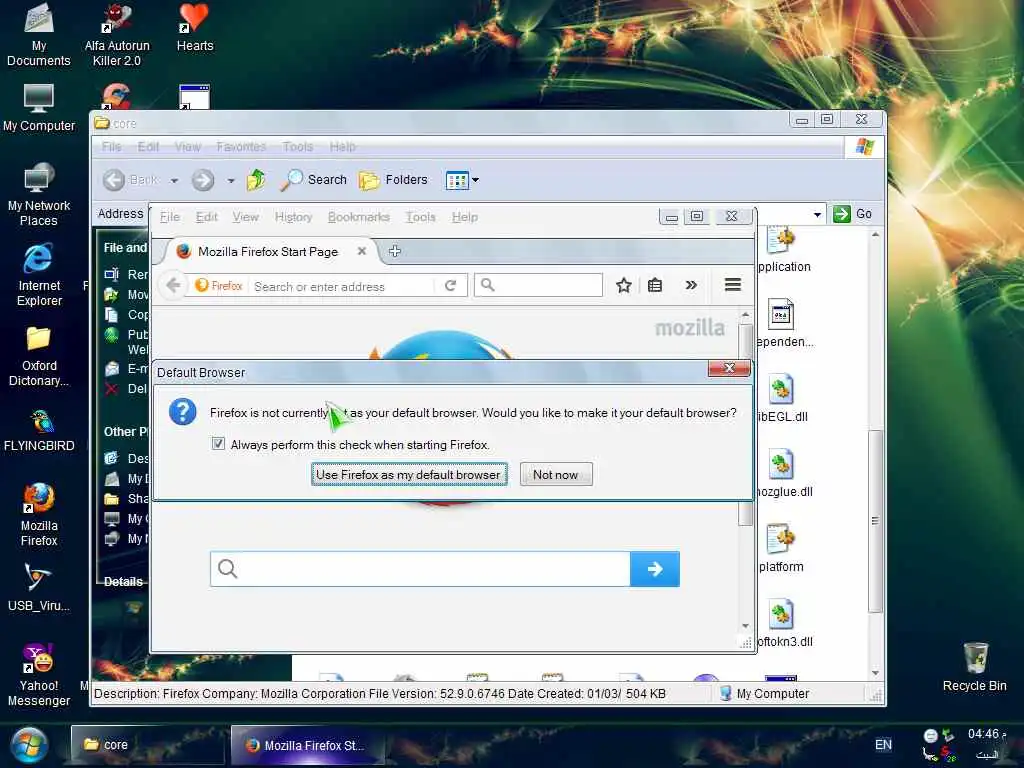Screen dimensions: 1024x768
Task: Click the EN language indicator in taskbar
Action: (884, 744)
